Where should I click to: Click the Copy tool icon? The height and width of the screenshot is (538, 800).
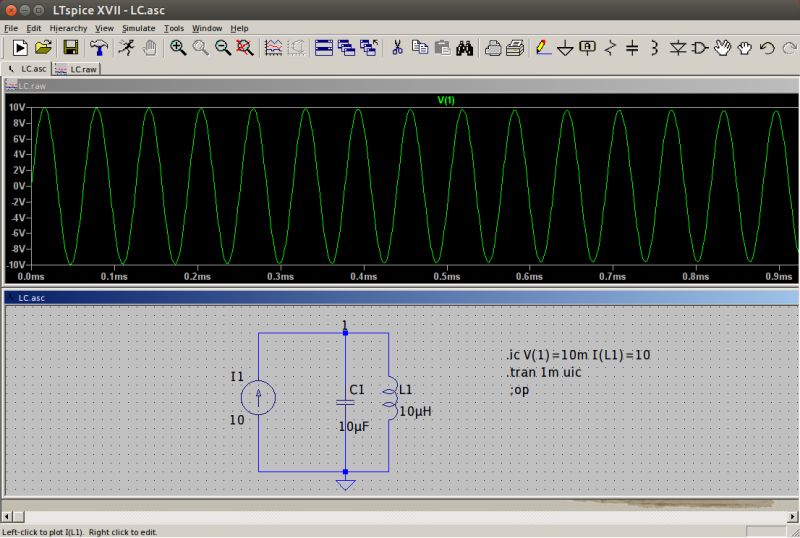coord(420,48)
